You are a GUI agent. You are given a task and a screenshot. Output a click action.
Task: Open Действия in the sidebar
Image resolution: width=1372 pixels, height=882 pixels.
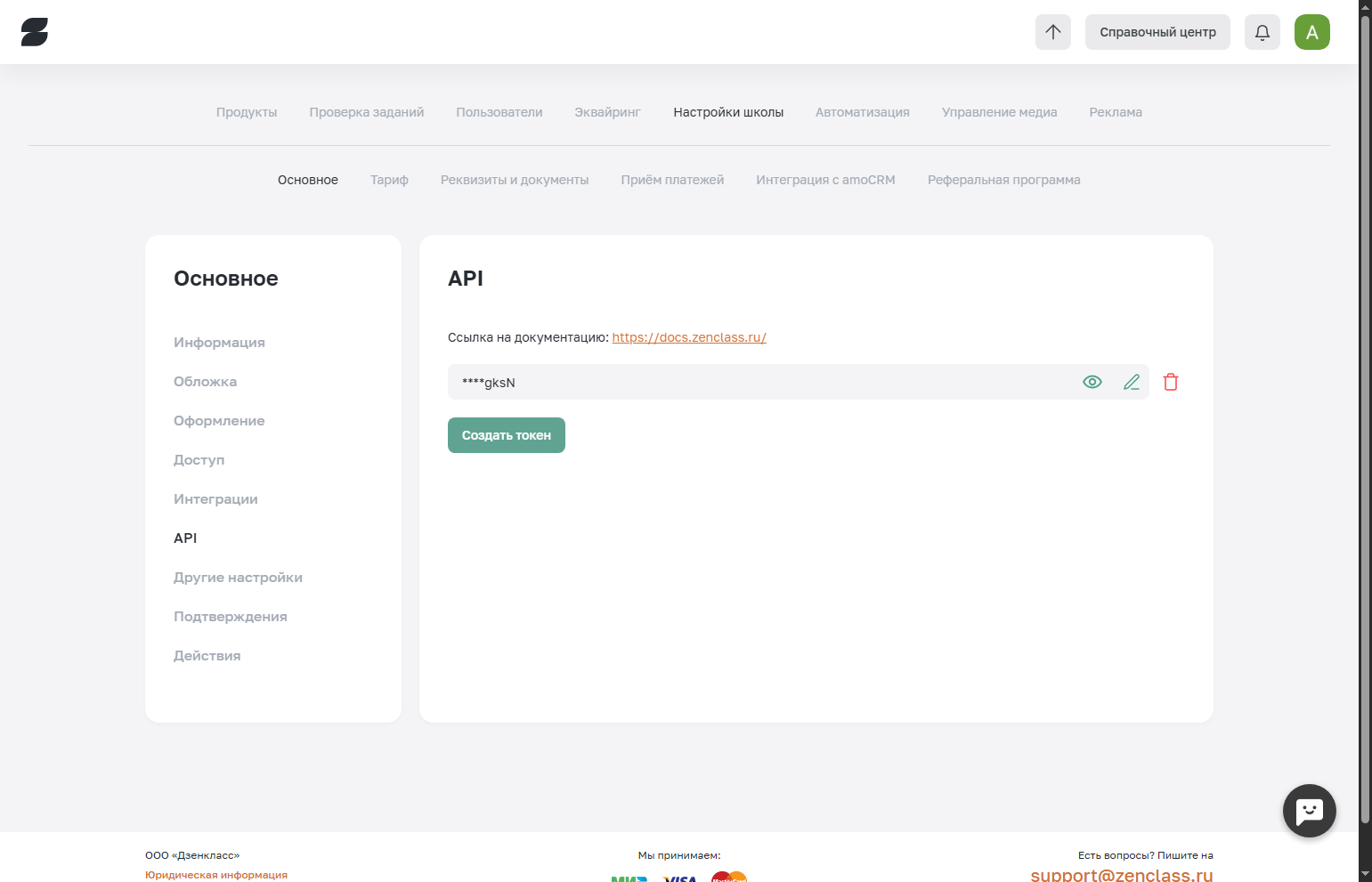(x=207, y=656)
